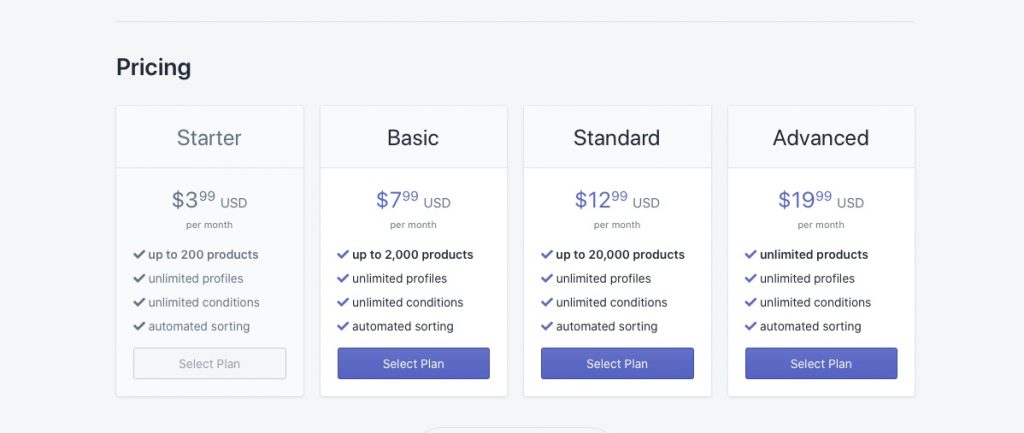This screenshot has width=1024, height=433.
Task: Click the $19.99 USD price
Action: click(821, 200)
